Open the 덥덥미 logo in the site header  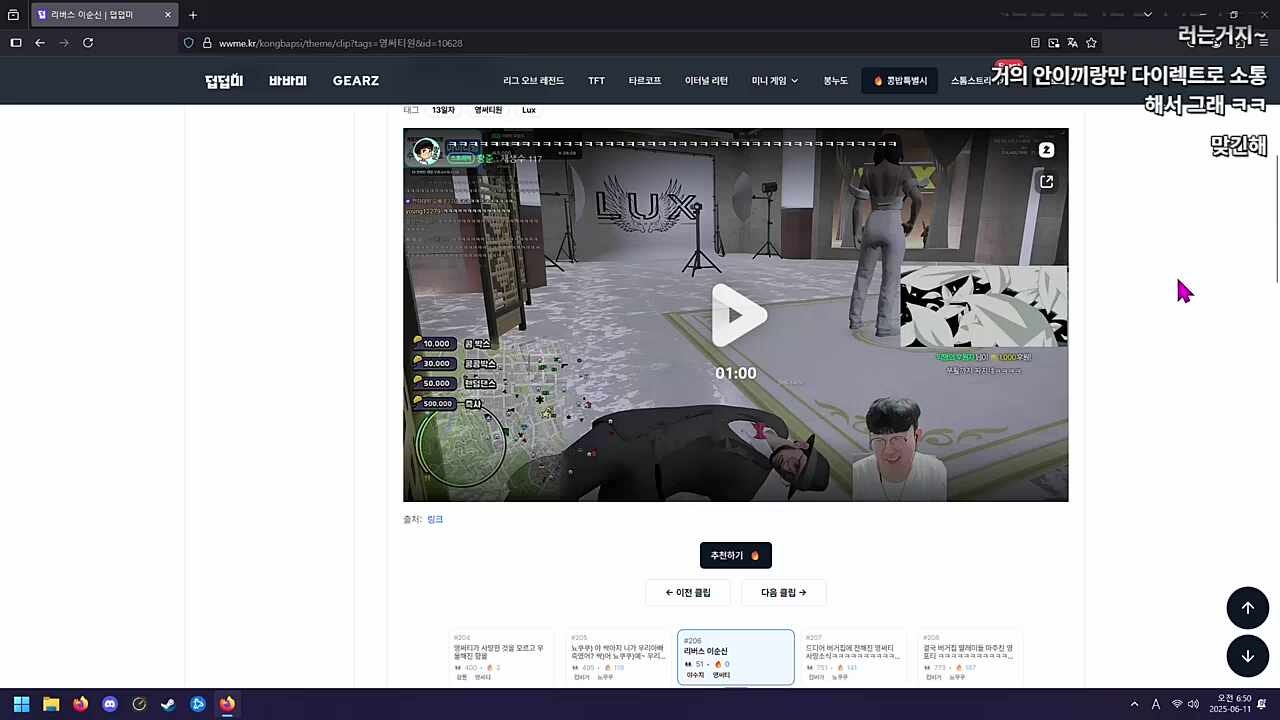pyautogui.click(x=224, y=81)
